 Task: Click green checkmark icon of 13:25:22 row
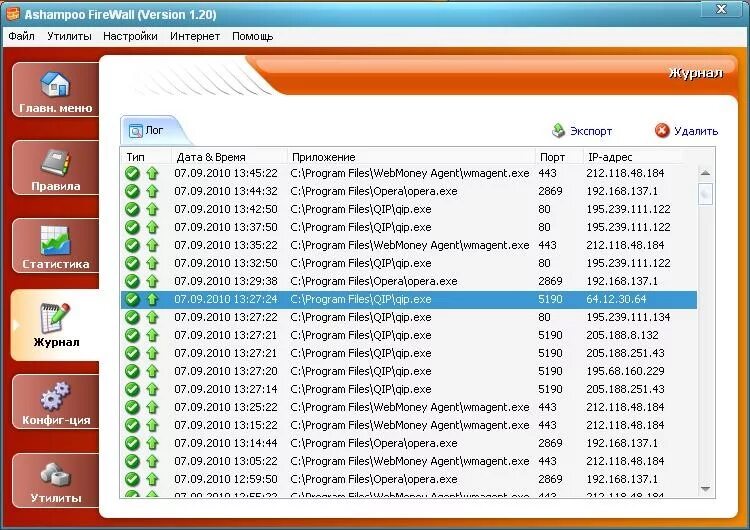[x=132, y=407]
